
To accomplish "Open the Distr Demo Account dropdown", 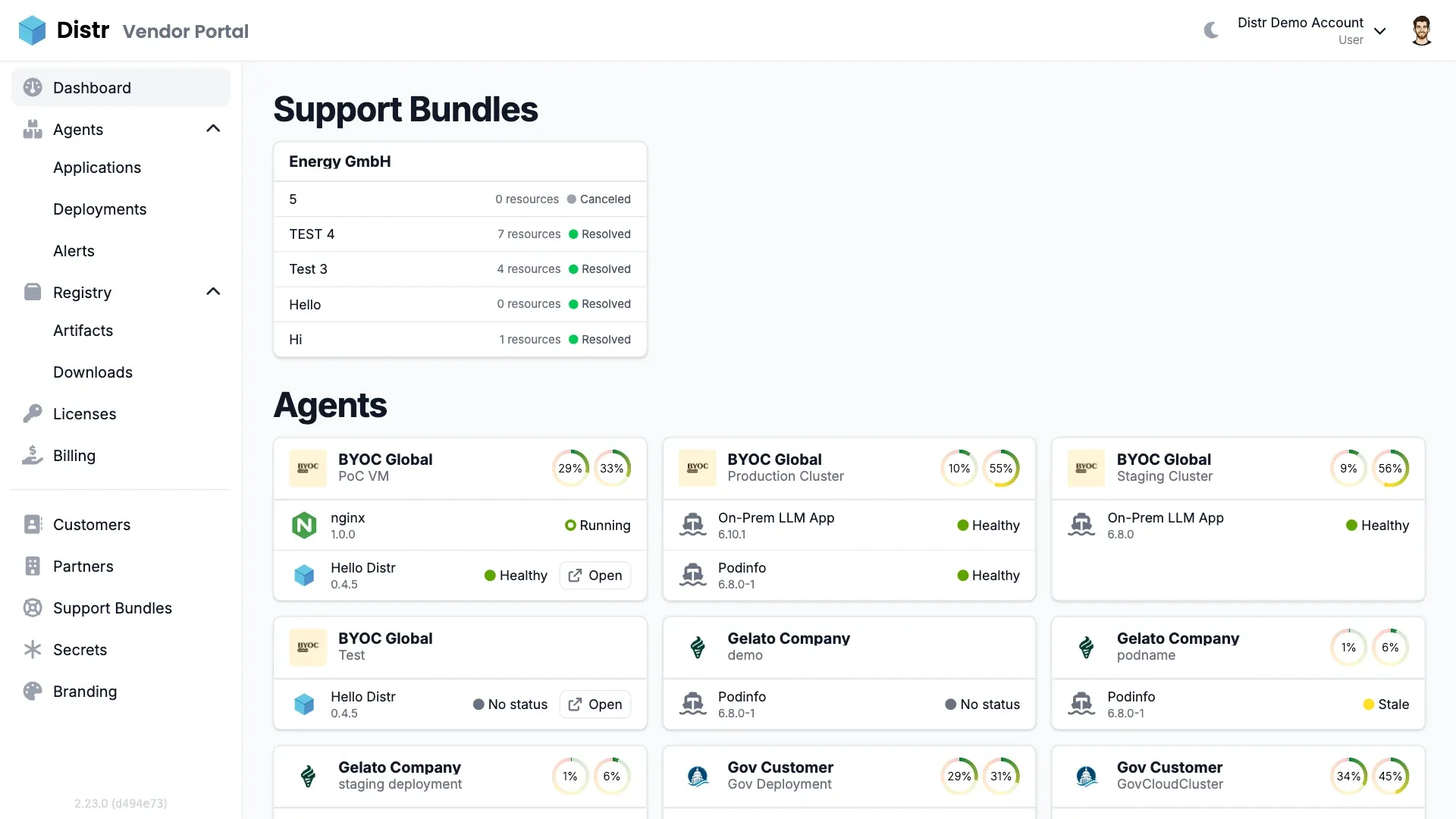I will tap(1311, 30).
